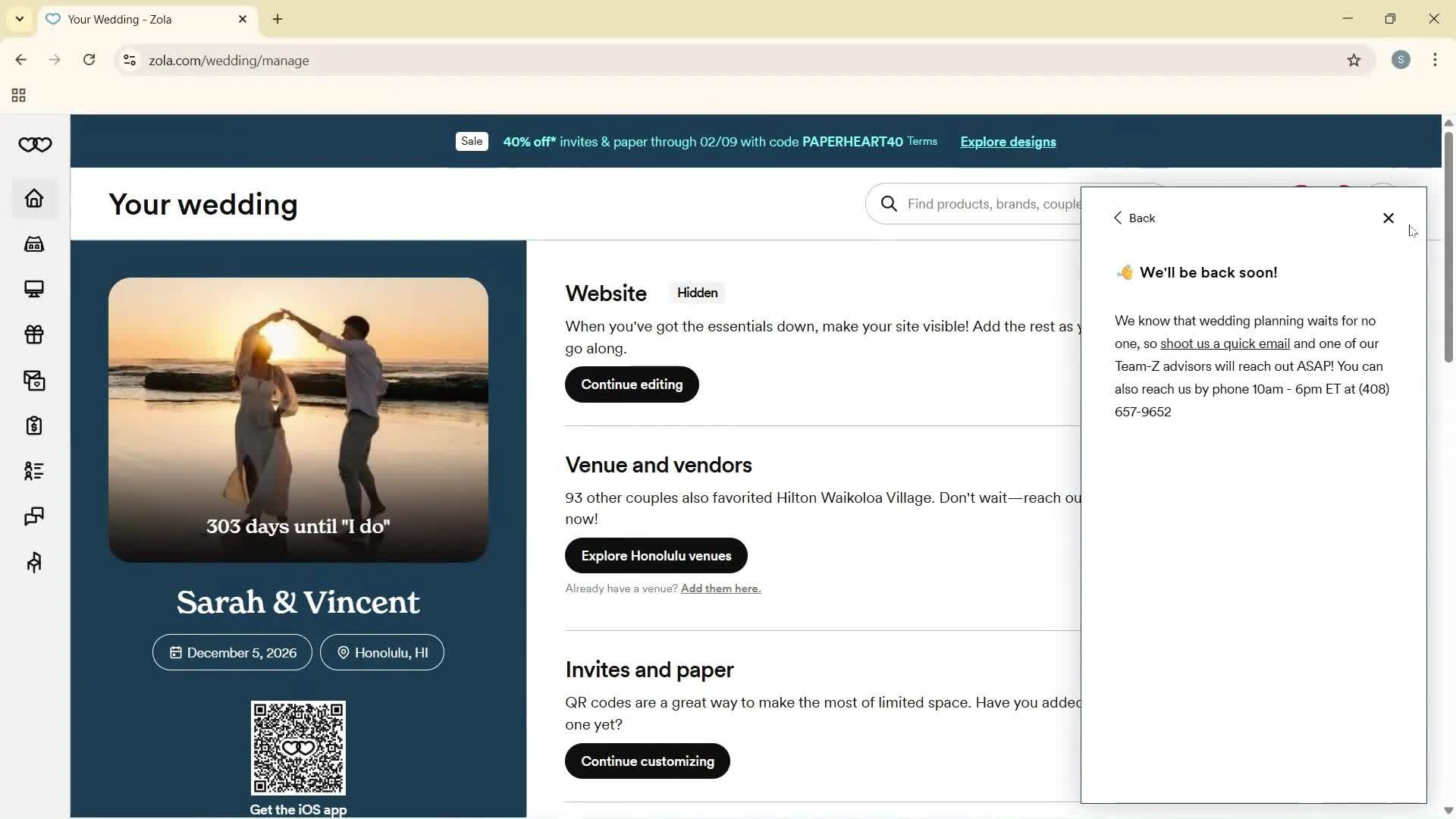Open the registry gift icon

(x=33, y=334)
